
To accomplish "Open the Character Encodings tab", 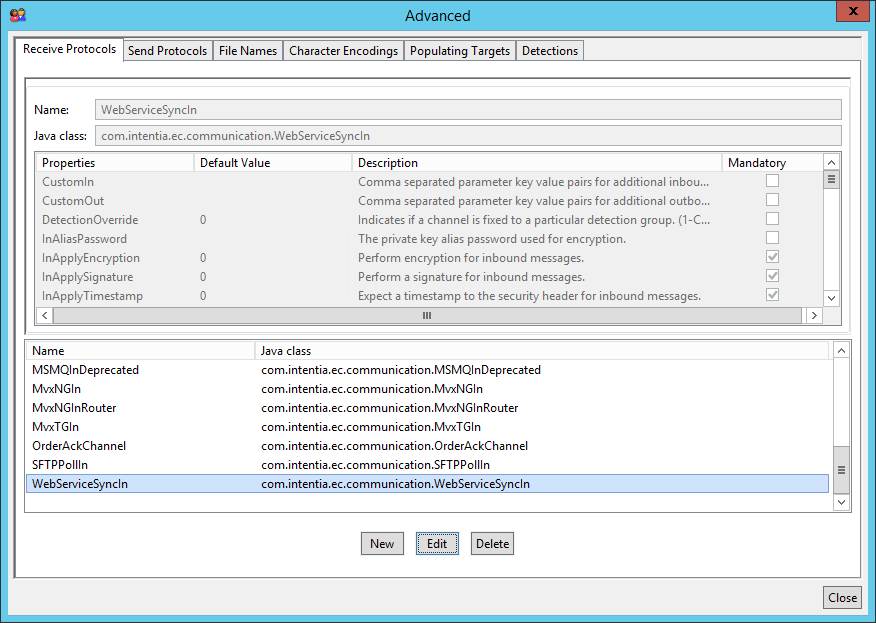I will point(343,51).
